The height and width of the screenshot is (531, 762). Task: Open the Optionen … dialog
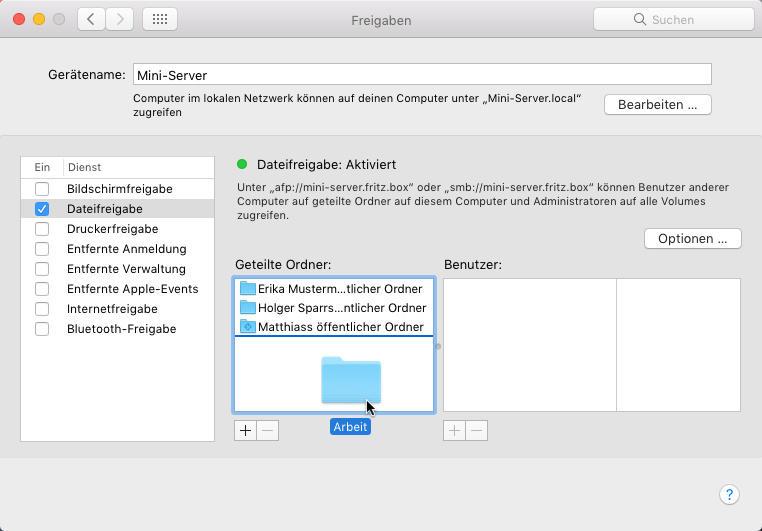coord(693,239)
